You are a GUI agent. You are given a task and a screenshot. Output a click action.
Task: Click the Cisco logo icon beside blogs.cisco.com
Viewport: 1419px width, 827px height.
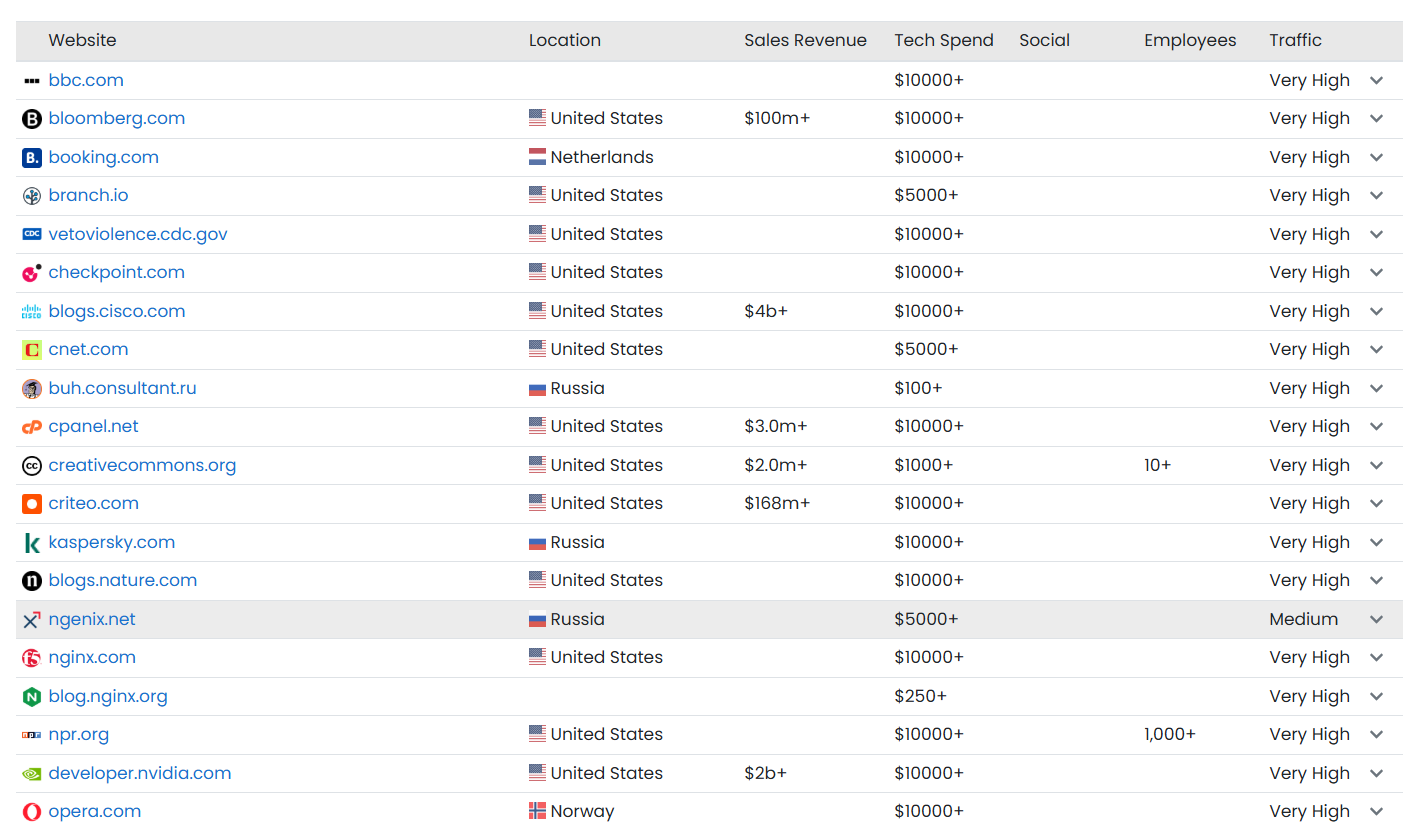(x=32, y=311)
